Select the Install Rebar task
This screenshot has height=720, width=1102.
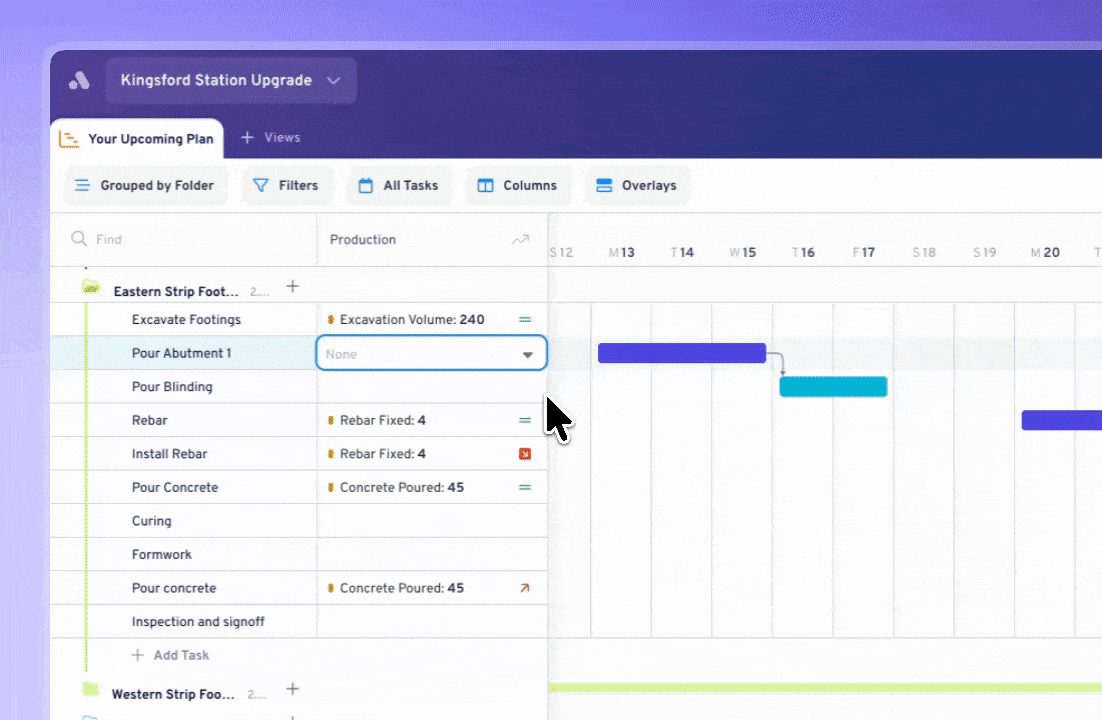[x=169, y=454]
